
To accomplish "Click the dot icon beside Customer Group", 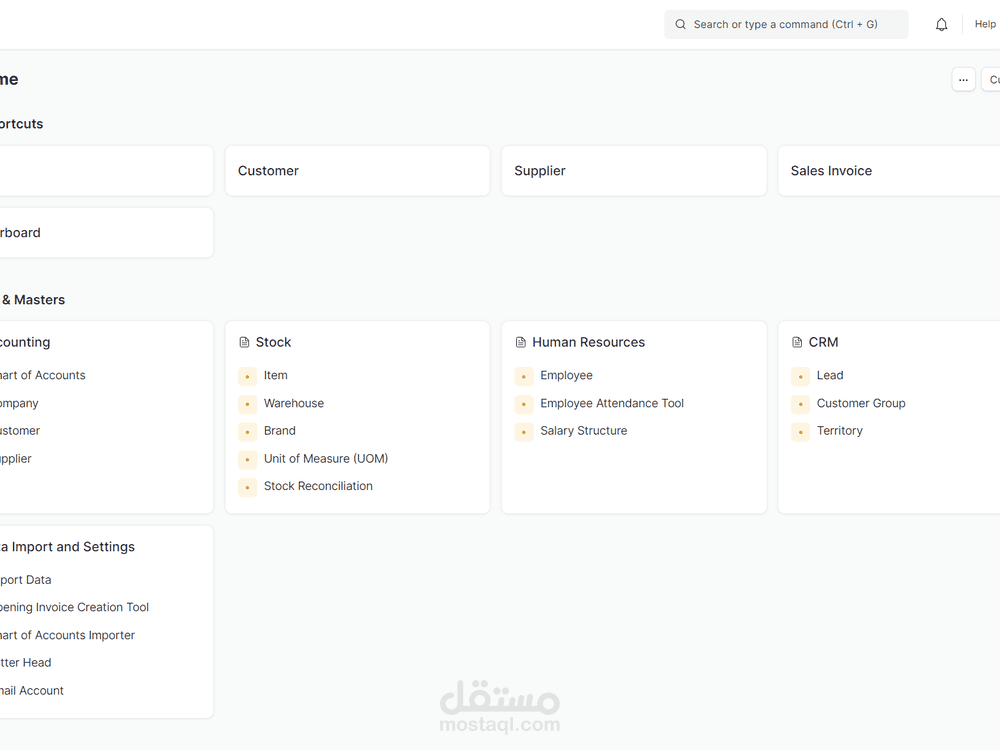I will click(800, 404).
